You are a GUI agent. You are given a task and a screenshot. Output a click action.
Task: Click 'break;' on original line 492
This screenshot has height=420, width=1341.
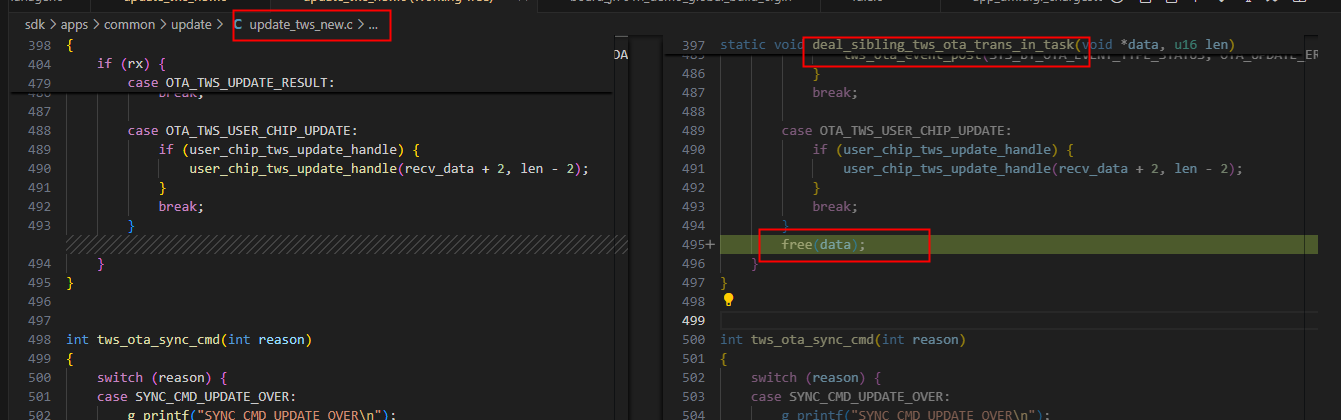181,206
